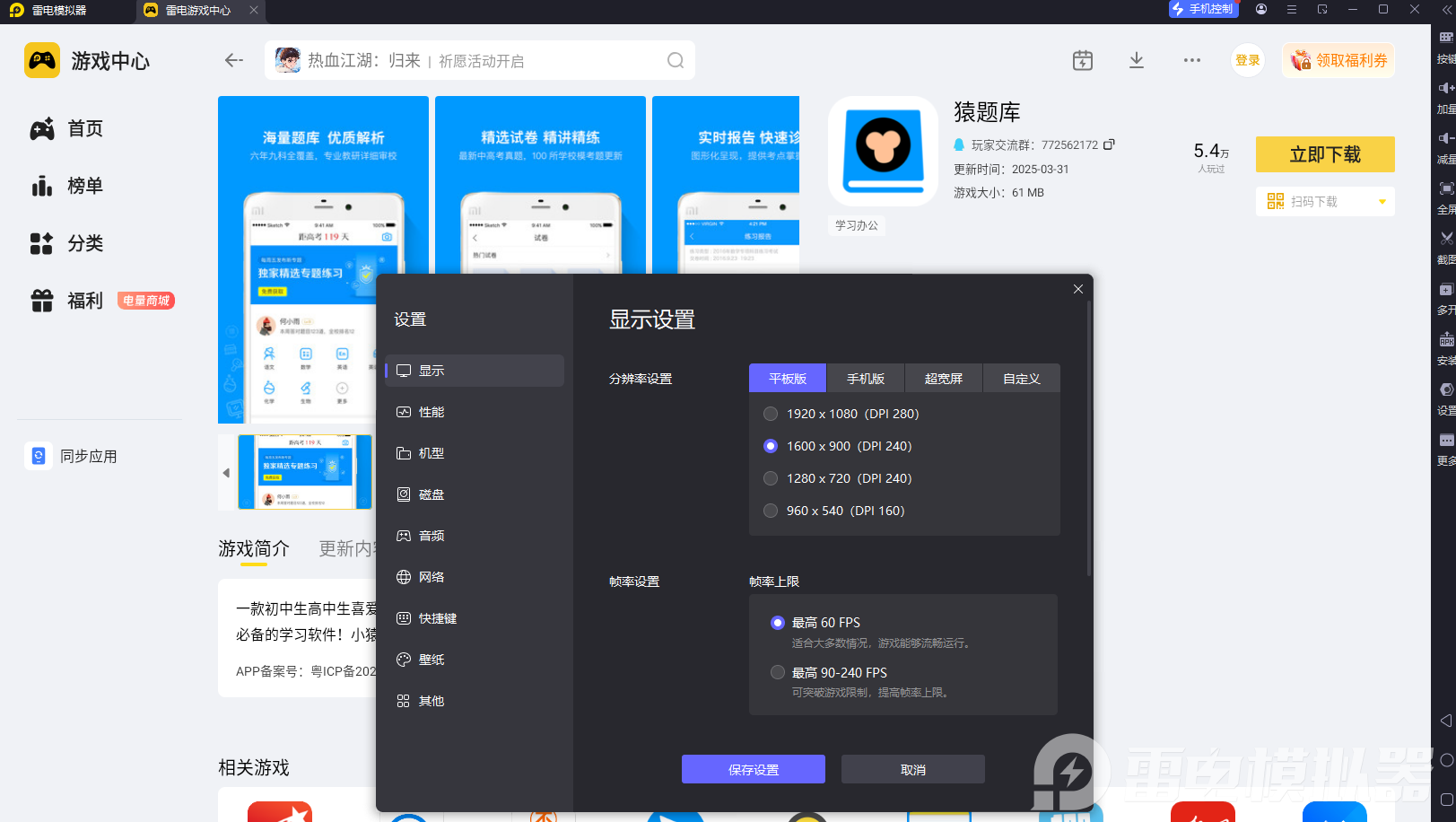Select 1920 x 1080 resolution option
Image resolution: width=1456 pixels, height=822 pixels.
841,414
